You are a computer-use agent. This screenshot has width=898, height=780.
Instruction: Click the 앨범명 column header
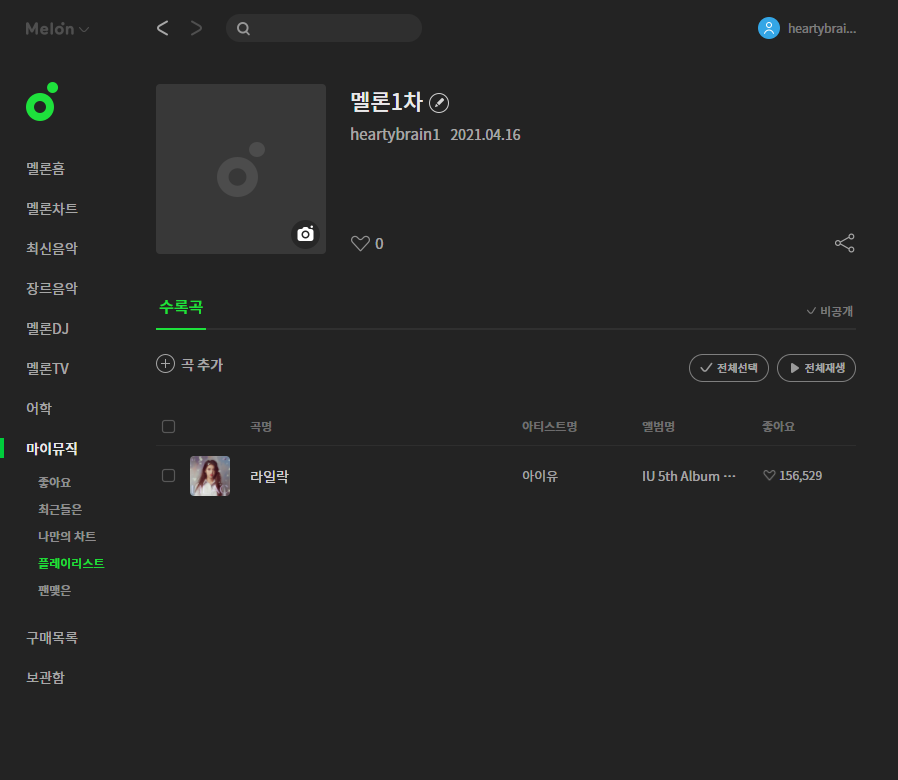click(x=659, y=427)
